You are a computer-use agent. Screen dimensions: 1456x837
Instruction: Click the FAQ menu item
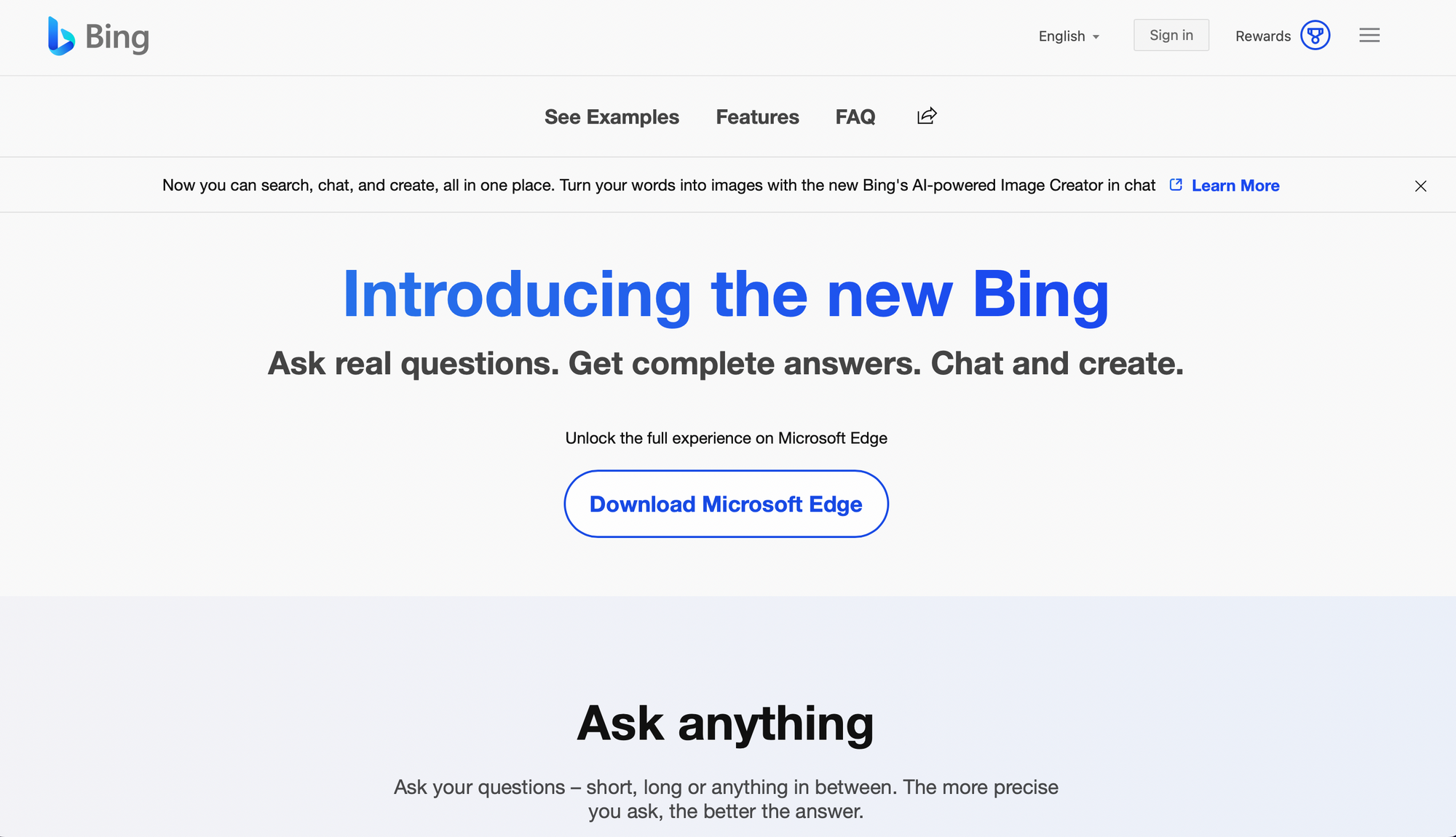pos(855,116)
